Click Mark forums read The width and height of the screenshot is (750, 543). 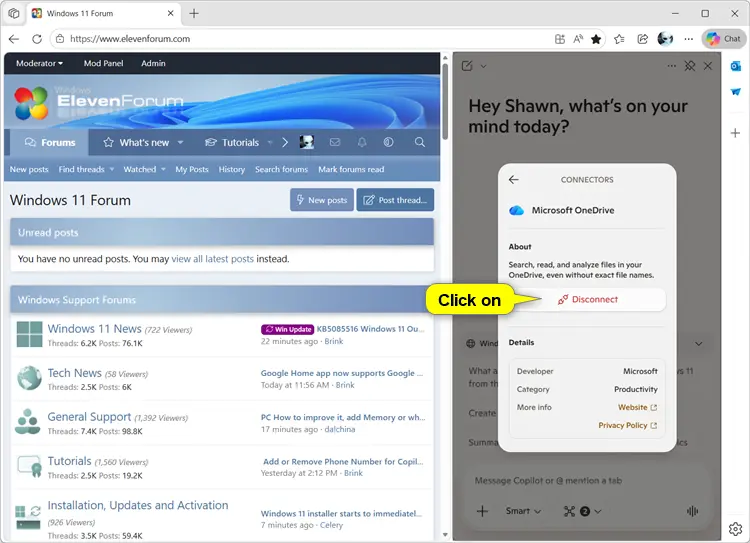click(x=351, y=169)
